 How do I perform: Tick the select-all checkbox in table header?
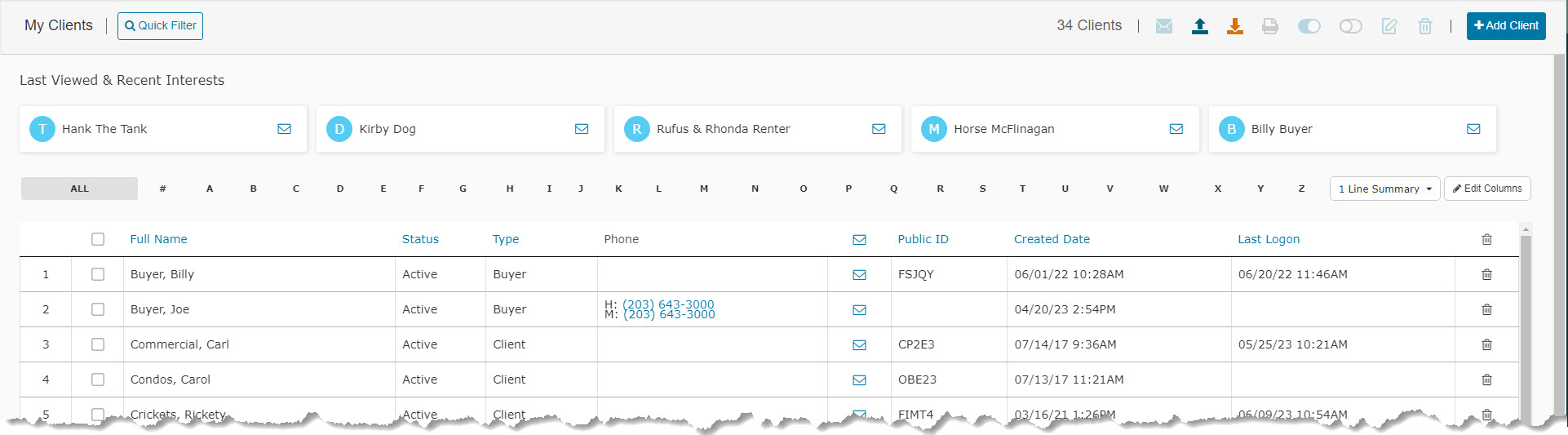pos(98,239)
